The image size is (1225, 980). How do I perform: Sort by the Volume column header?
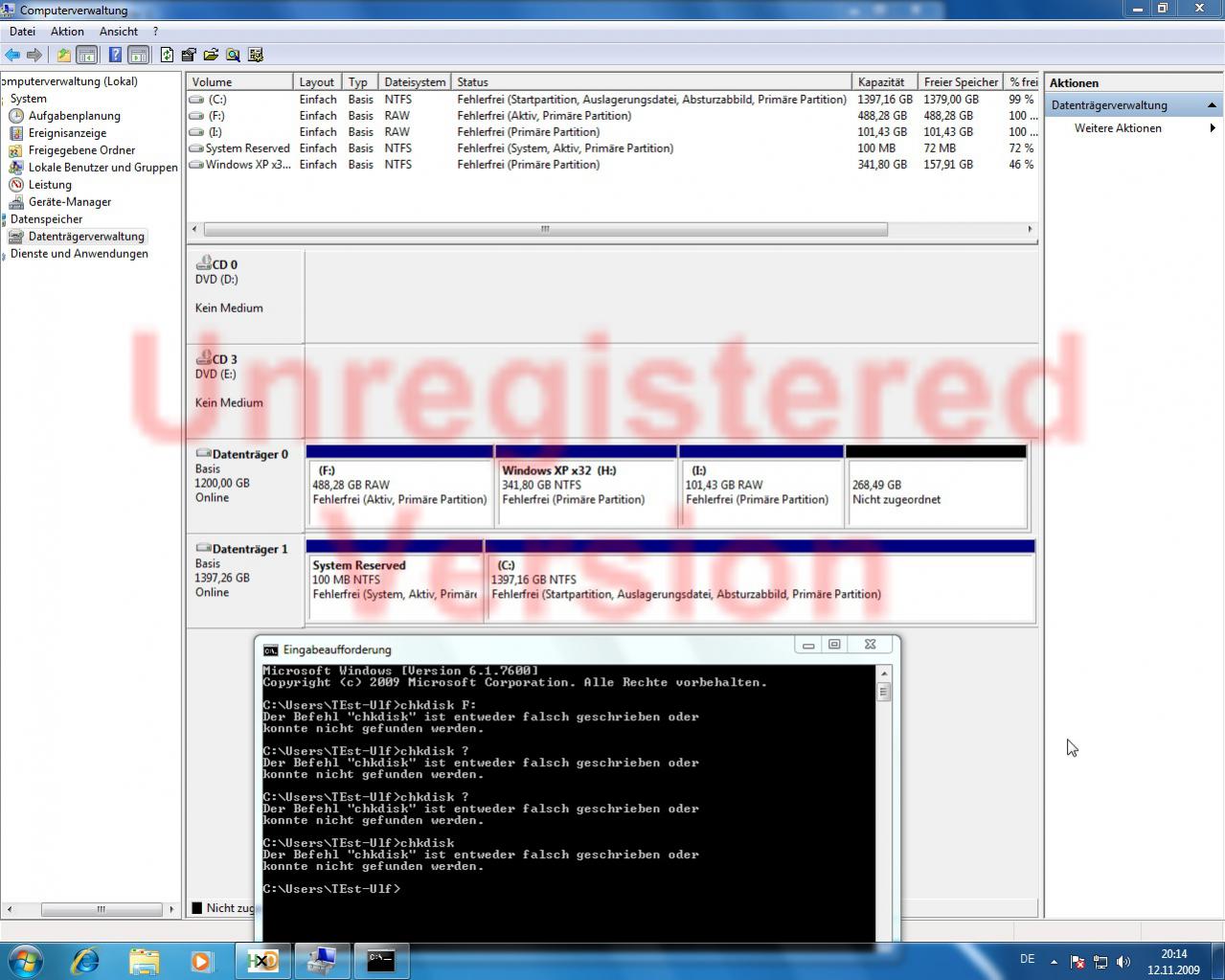point(239,82)
